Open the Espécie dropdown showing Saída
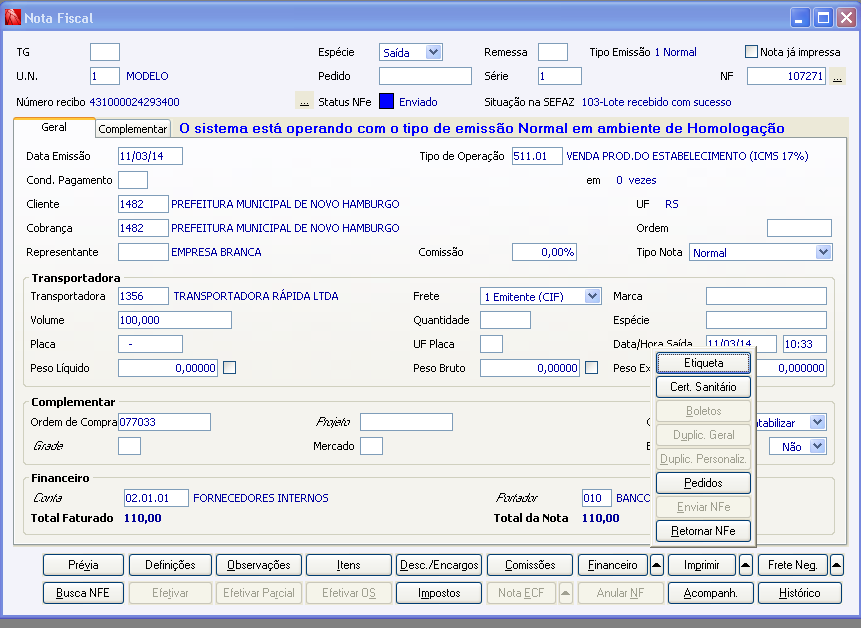The image size is (861, 628). point(433,52)
